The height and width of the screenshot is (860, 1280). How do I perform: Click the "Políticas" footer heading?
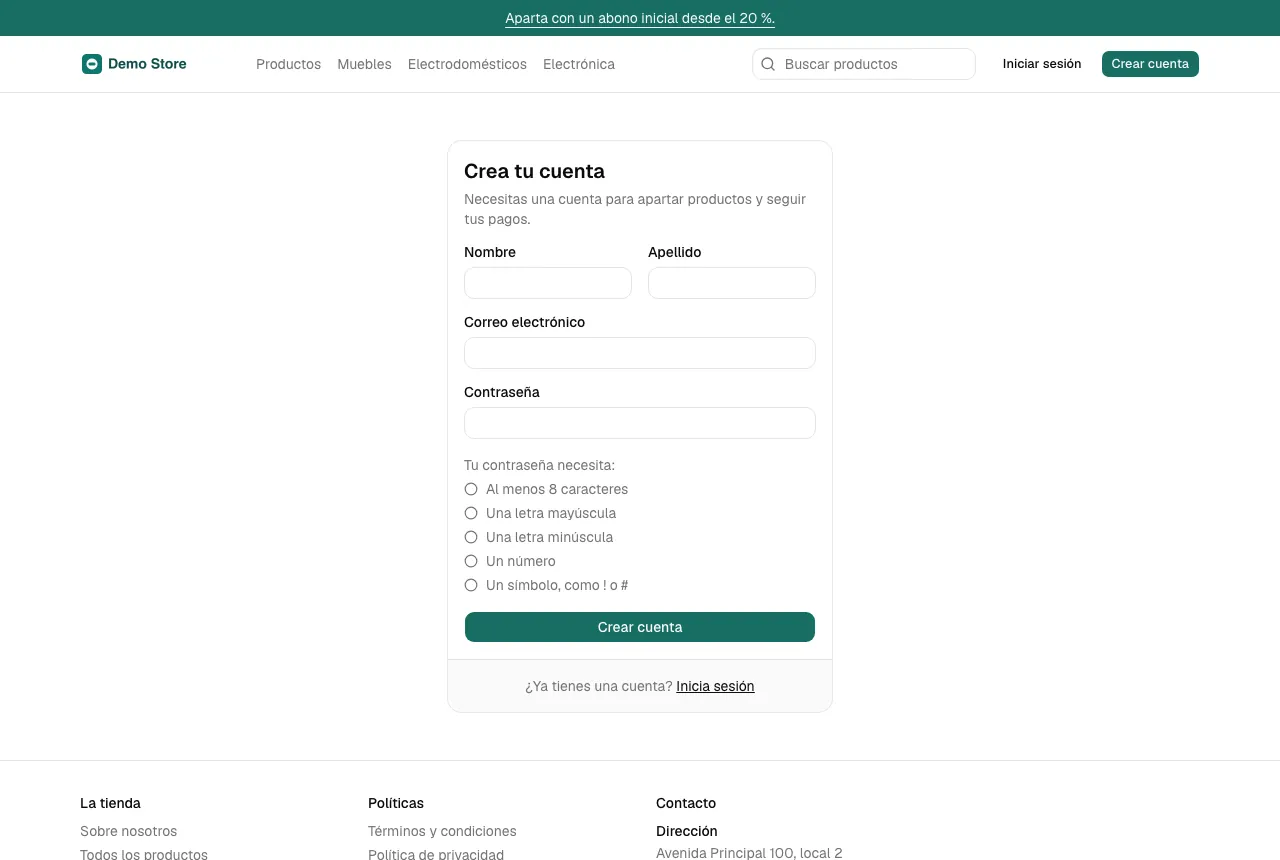tap(396, 803)
